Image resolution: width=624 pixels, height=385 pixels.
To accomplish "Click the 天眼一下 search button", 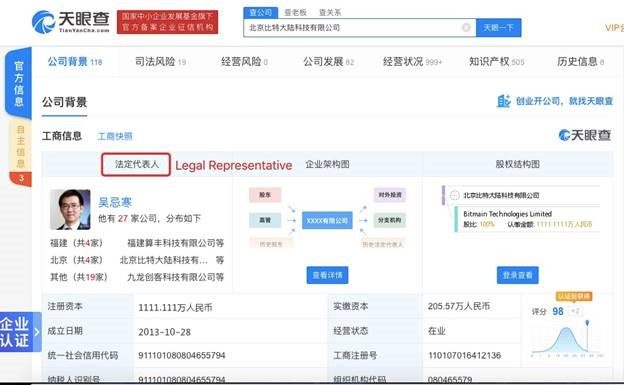I will tap(499, 27).
